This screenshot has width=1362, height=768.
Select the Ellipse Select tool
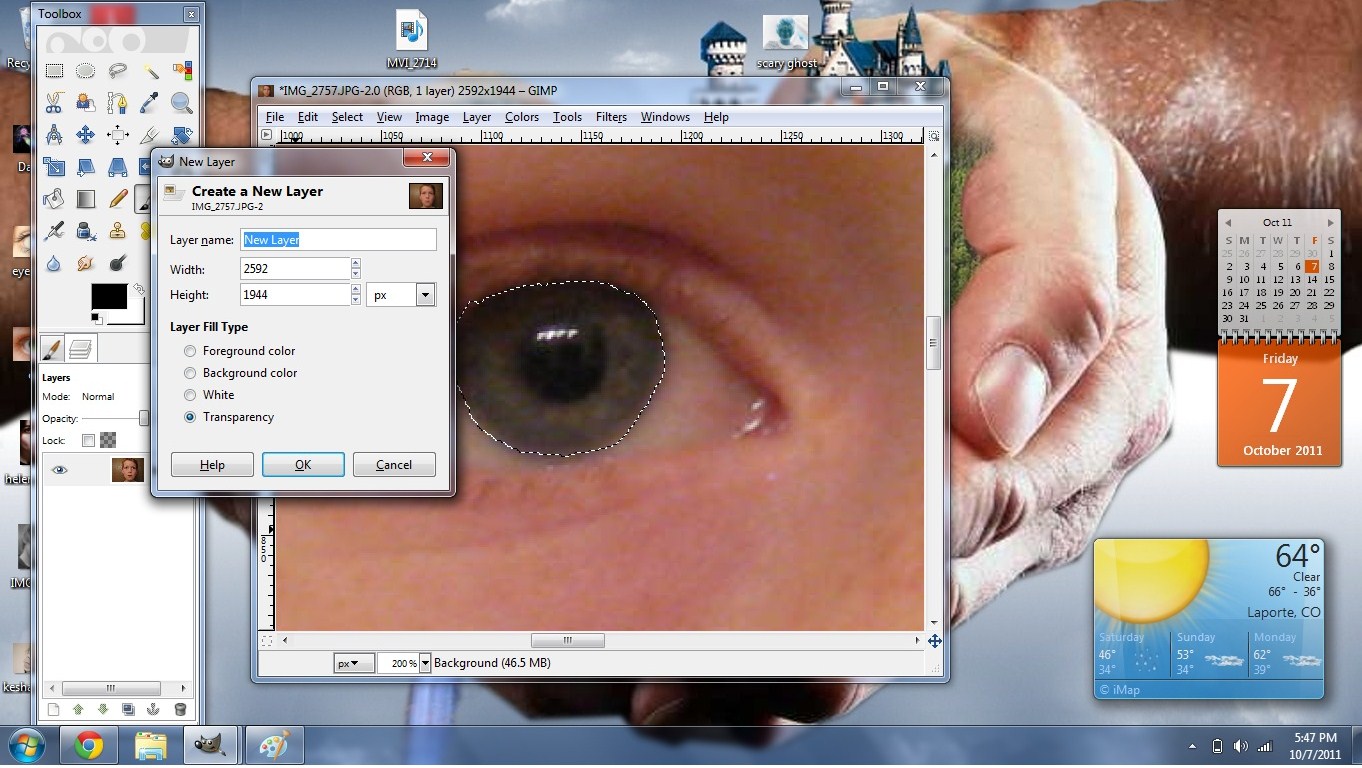point(86,71)
